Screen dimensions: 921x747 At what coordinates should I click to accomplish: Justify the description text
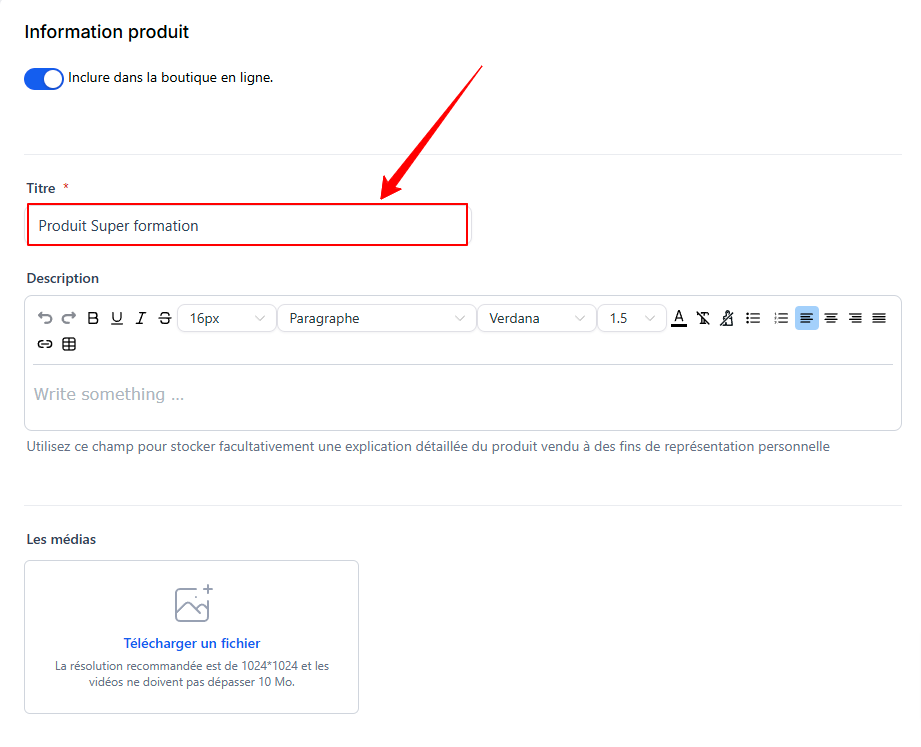879,318
